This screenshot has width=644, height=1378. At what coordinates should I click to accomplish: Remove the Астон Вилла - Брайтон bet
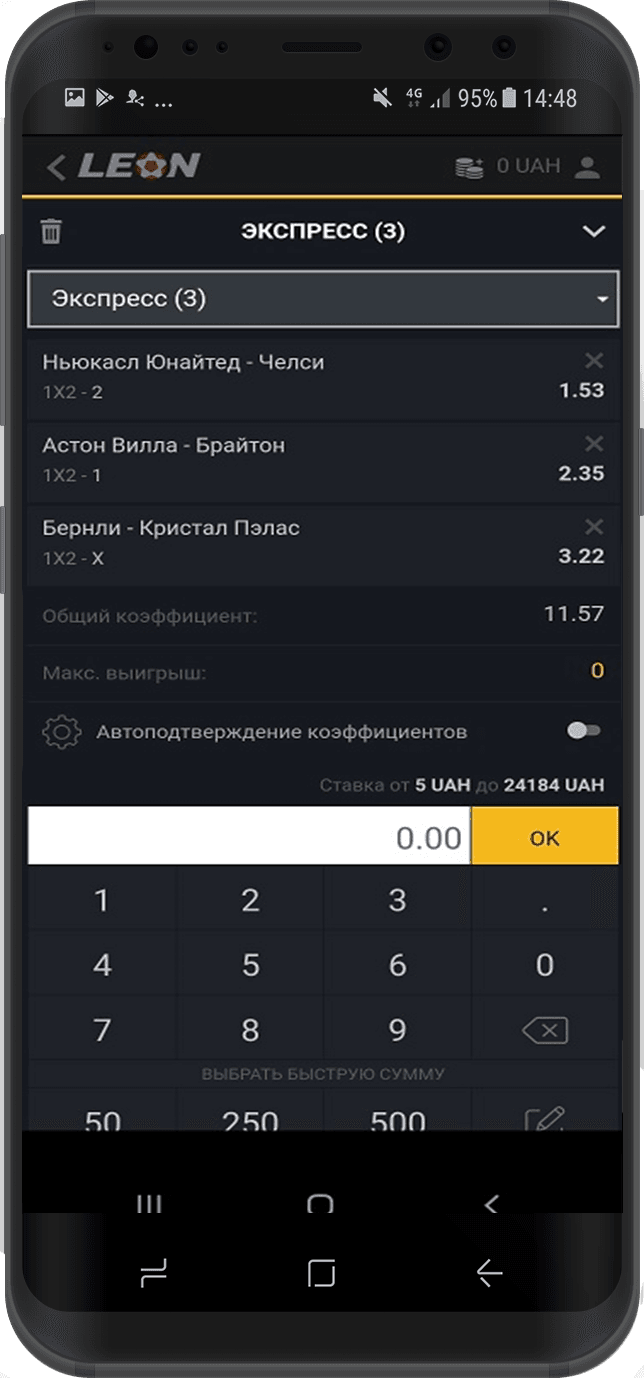click(594, 444)
